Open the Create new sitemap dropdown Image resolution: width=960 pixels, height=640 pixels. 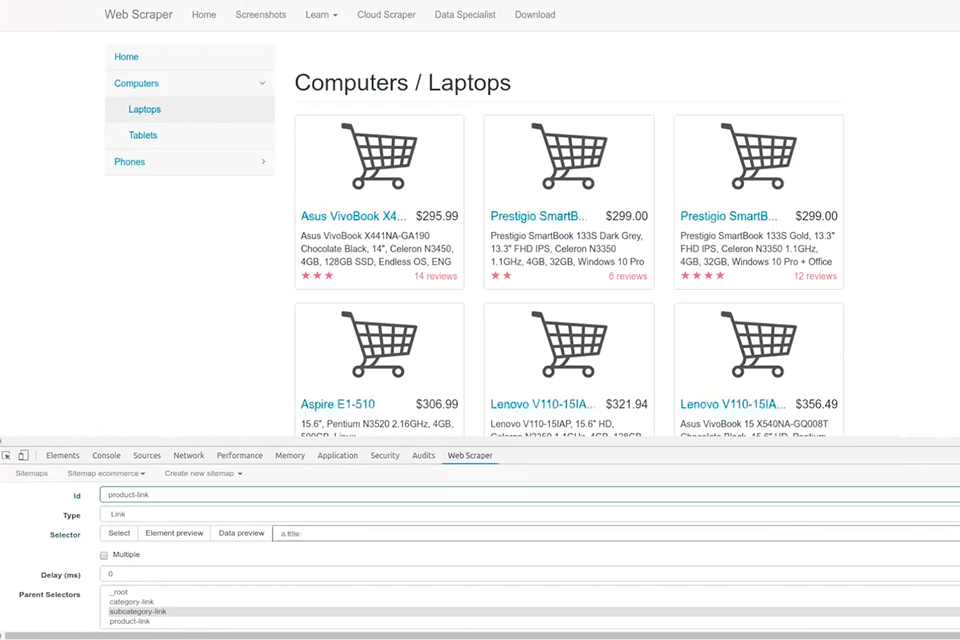[203, 473]
